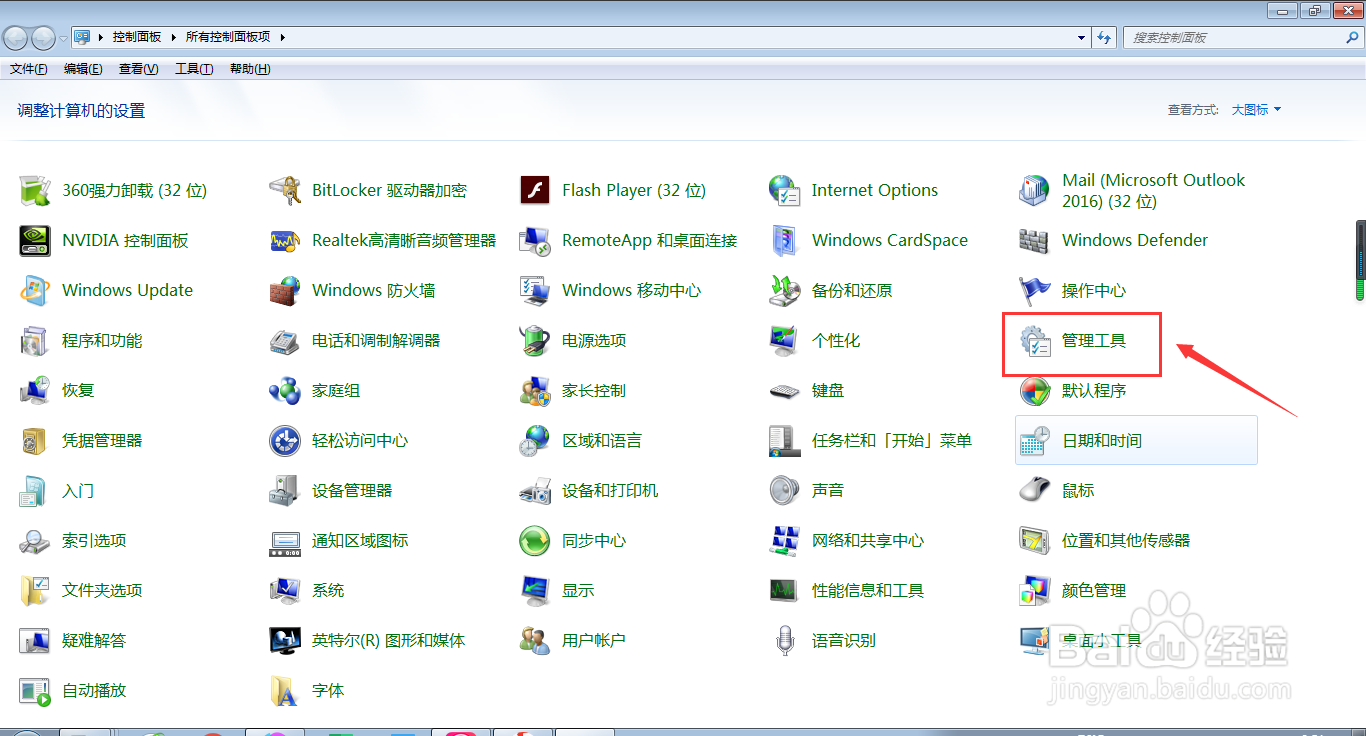Click the 位置和其他传感器 link
Viewport: 1366px width, 736px height.
pos(1126,540)
